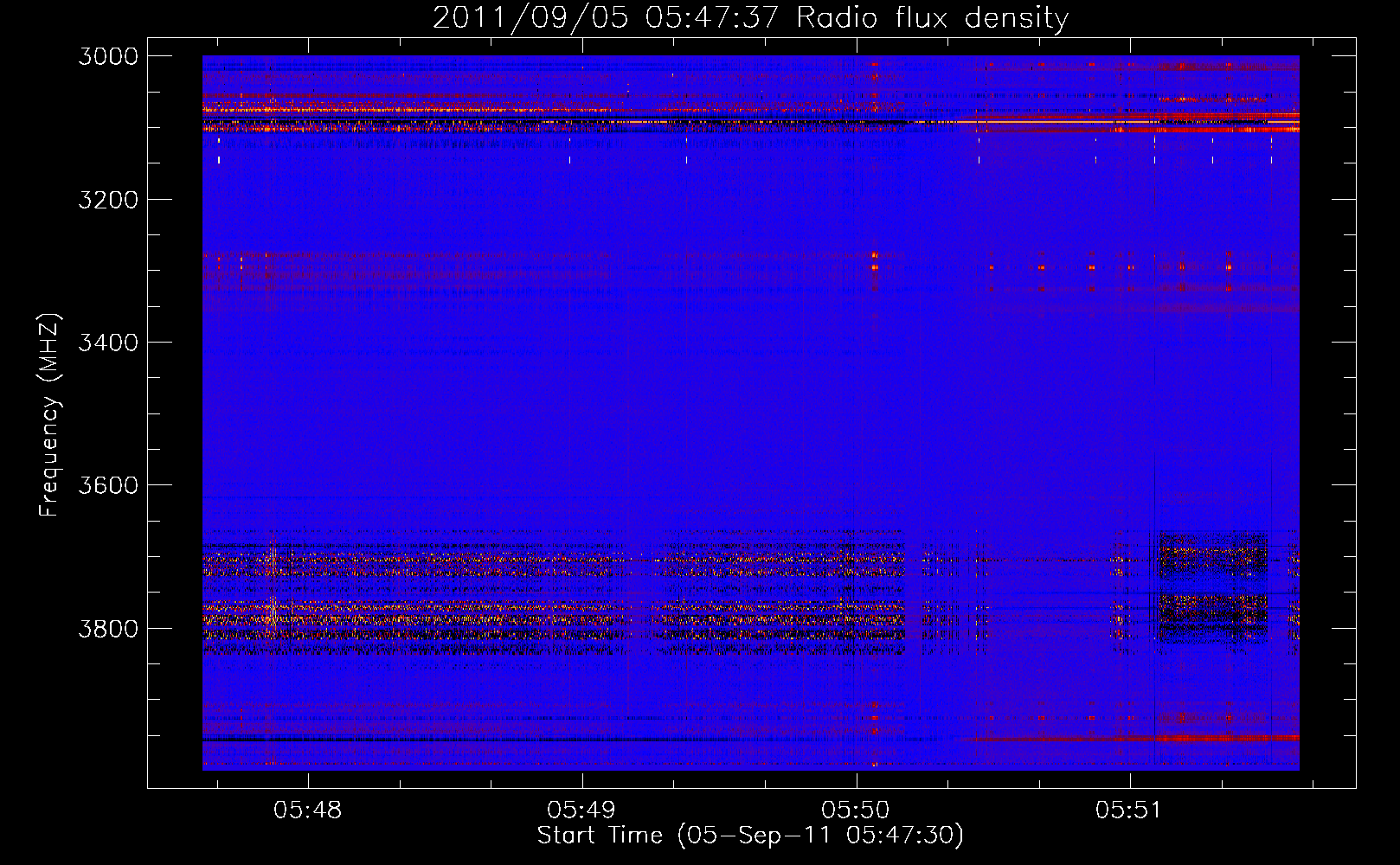Click the 05:48 time axis label
The width and height of the screenshot is (1400, 865).
[x=308, y=811]
